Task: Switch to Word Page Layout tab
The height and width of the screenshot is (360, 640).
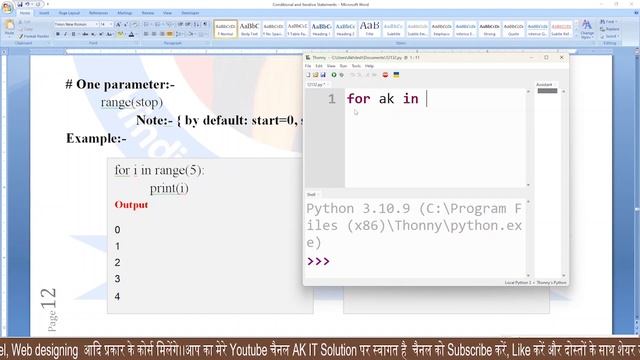Action: pos(69,13)
